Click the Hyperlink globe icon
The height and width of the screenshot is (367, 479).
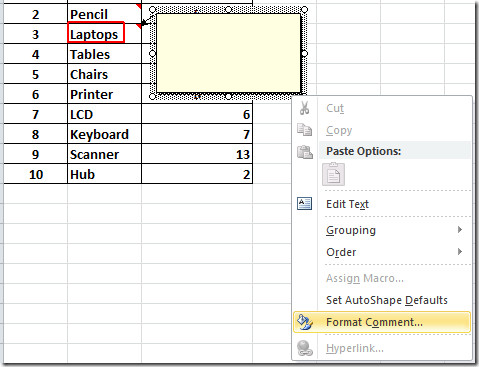[x=305, y=348]
